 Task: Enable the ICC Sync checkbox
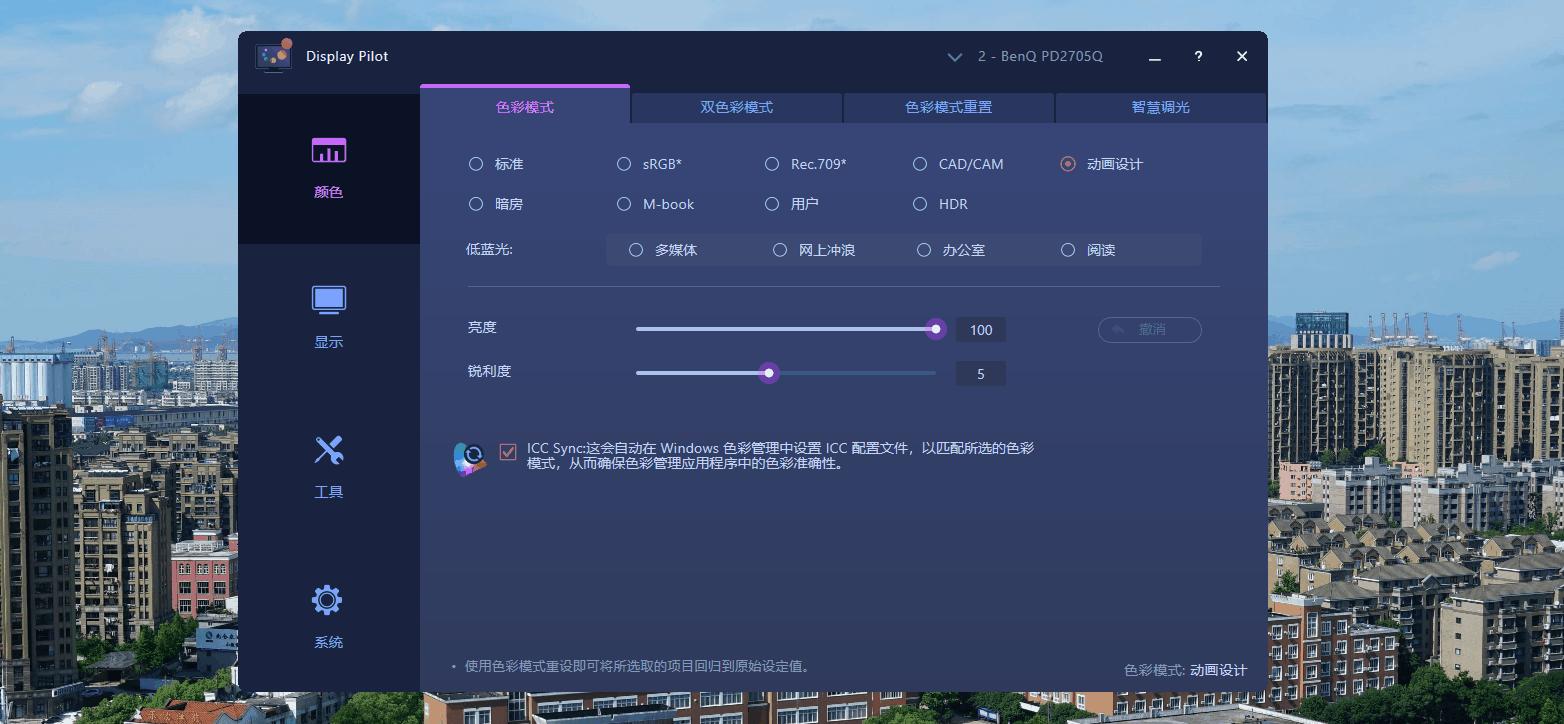(x=508, y=451)
